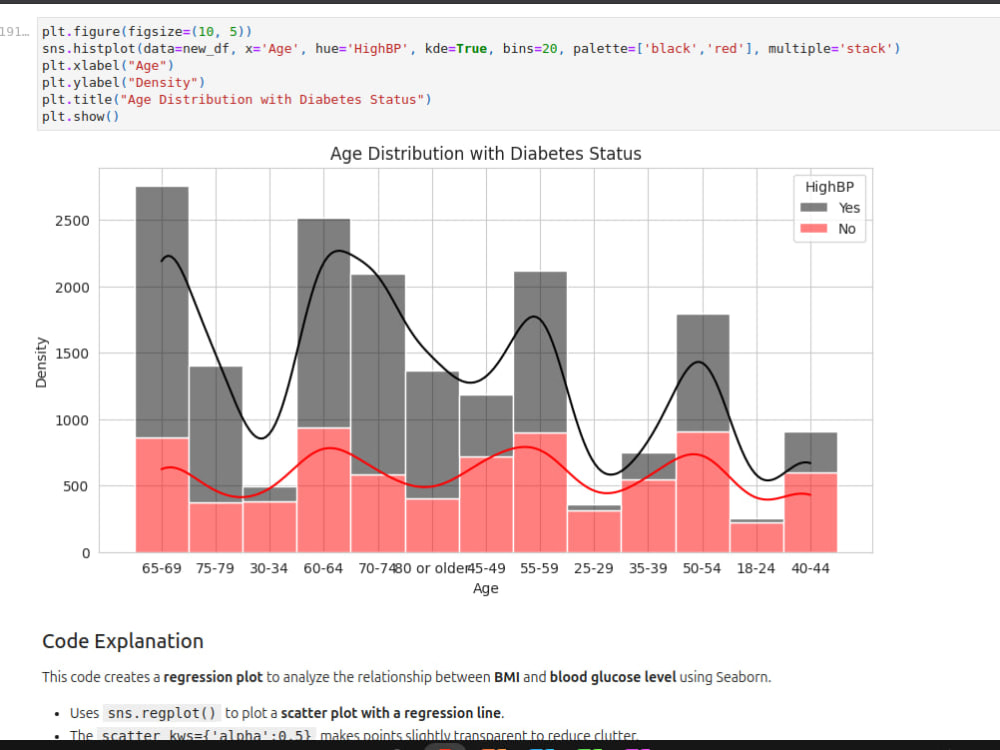Select the x-axis label 'Age'
This screenshot has width=1000, height=750.
tap(486, 588)
